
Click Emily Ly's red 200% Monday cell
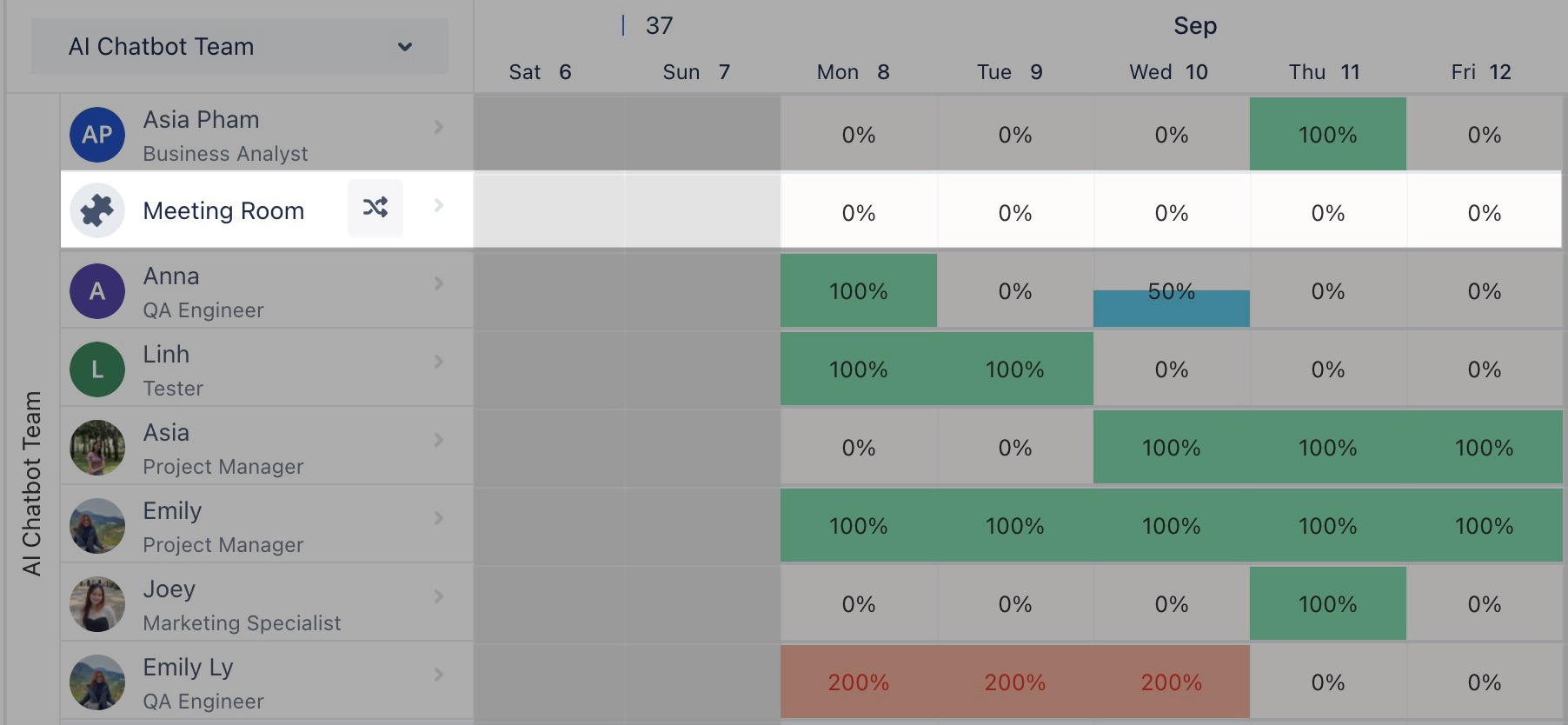[x=858, y=682]
